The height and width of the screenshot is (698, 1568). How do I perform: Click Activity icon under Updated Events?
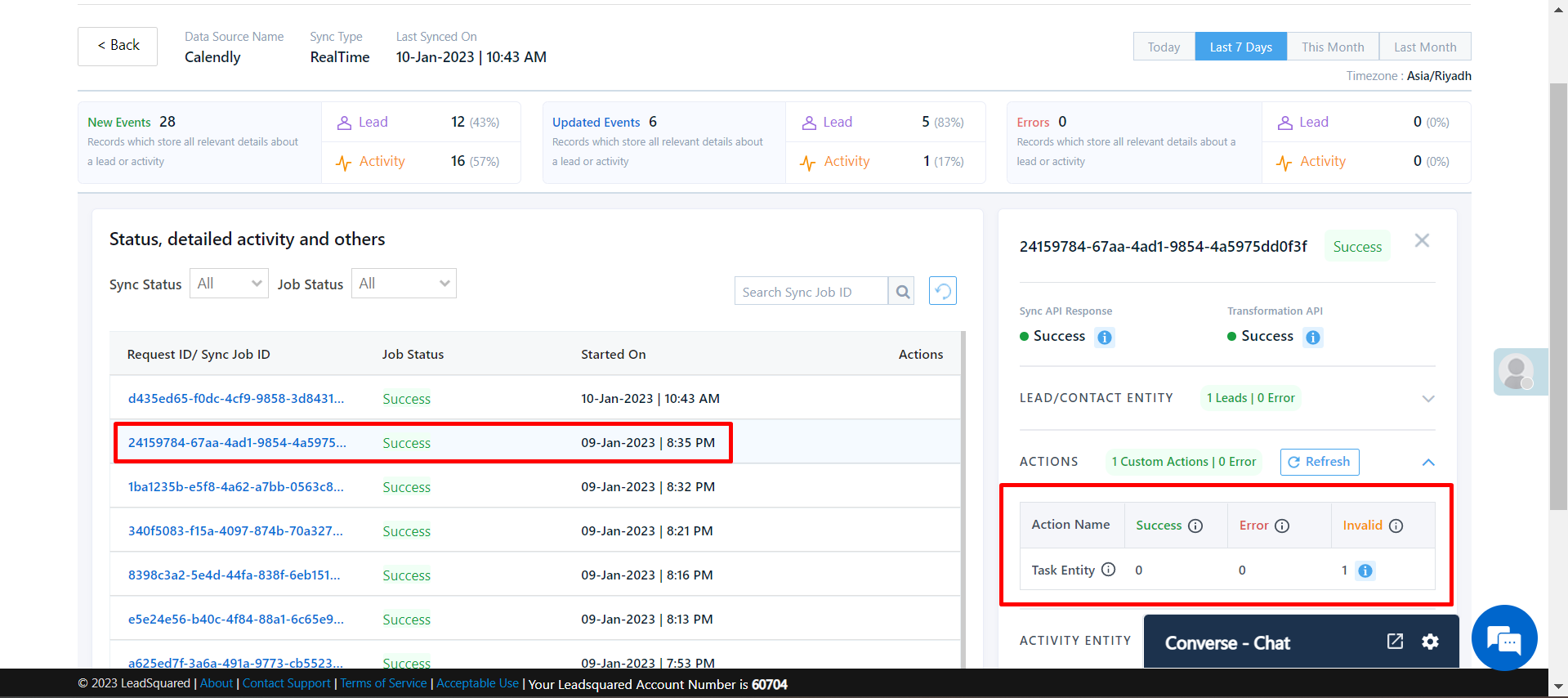pos(808,162)
